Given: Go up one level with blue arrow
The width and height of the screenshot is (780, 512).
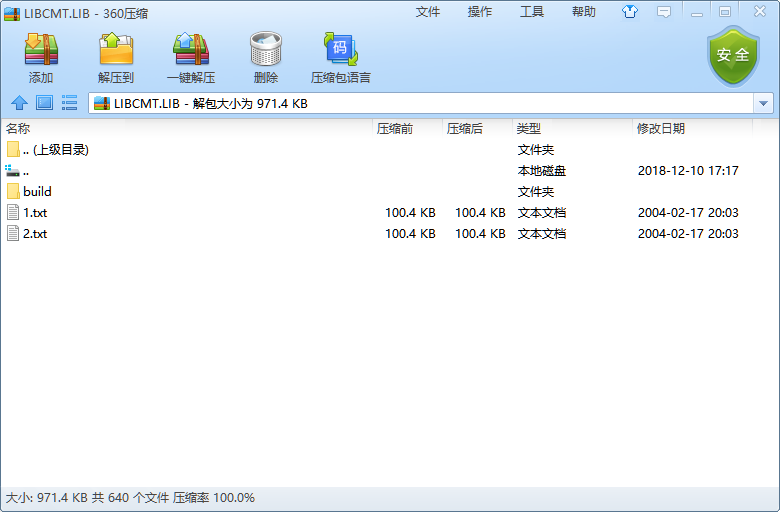Looking at the screenshot, I should pos(19,103).
